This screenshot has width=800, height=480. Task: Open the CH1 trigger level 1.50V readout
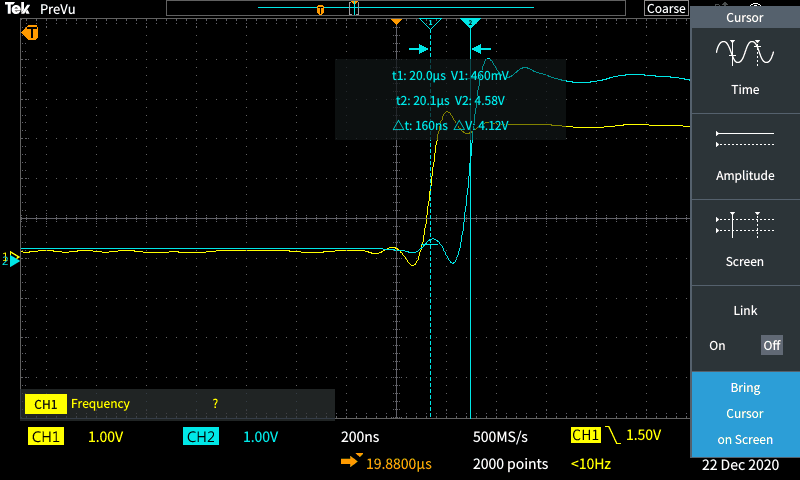coord(616,436)
